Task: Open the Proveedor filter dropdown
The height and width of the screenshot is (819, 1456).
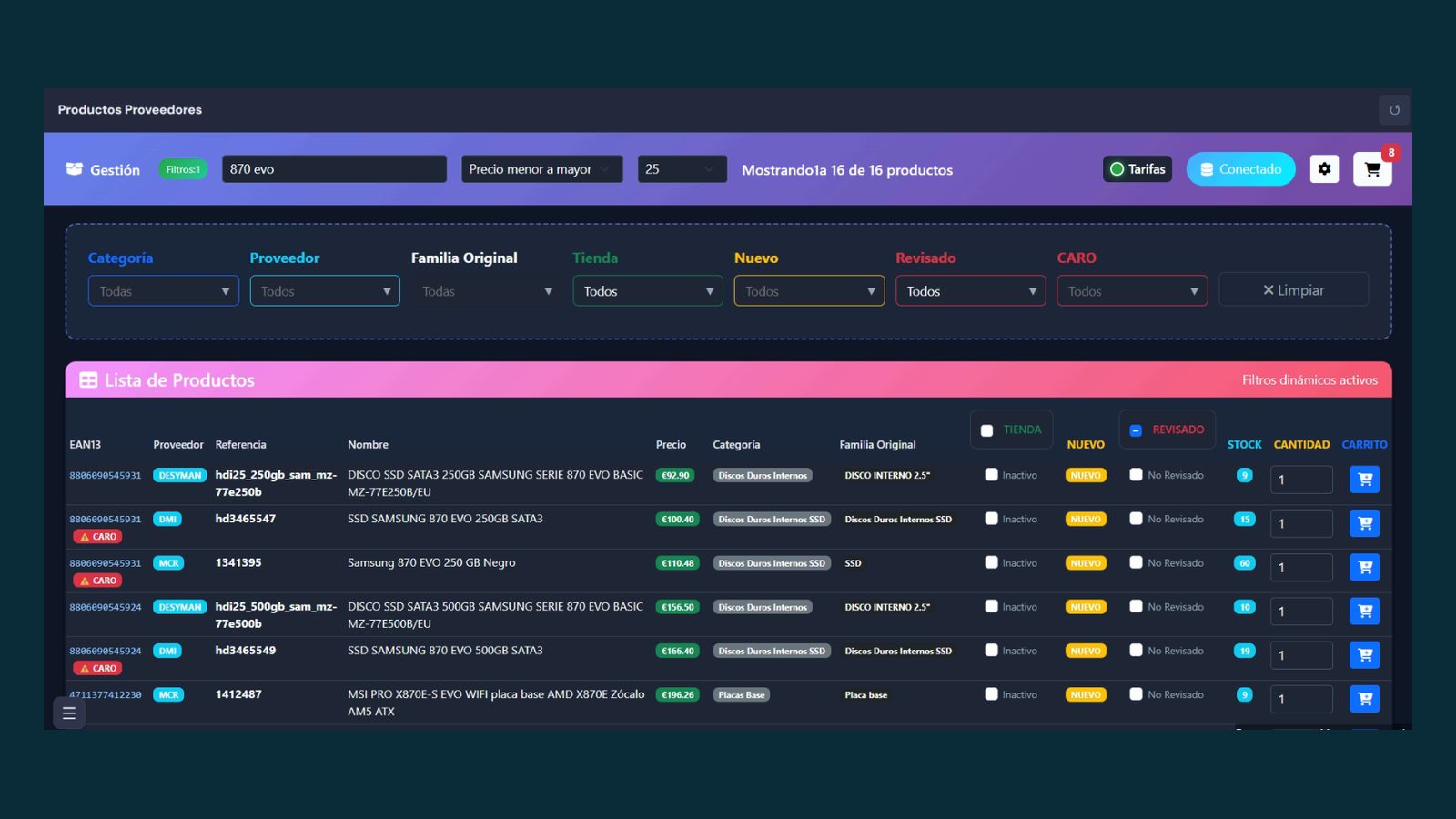Action: 325,291
